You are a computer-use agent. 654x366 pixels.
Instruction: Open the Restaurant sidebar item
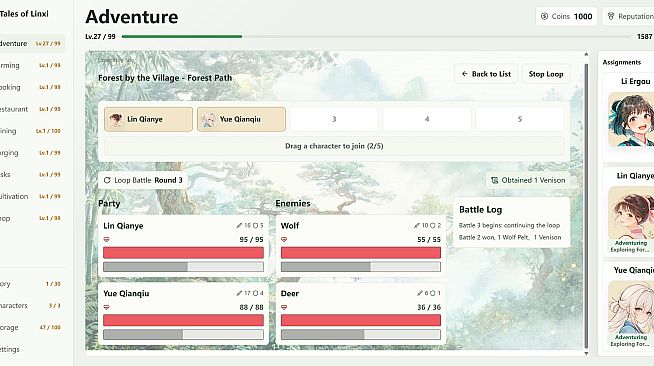(x=32, y=109)
